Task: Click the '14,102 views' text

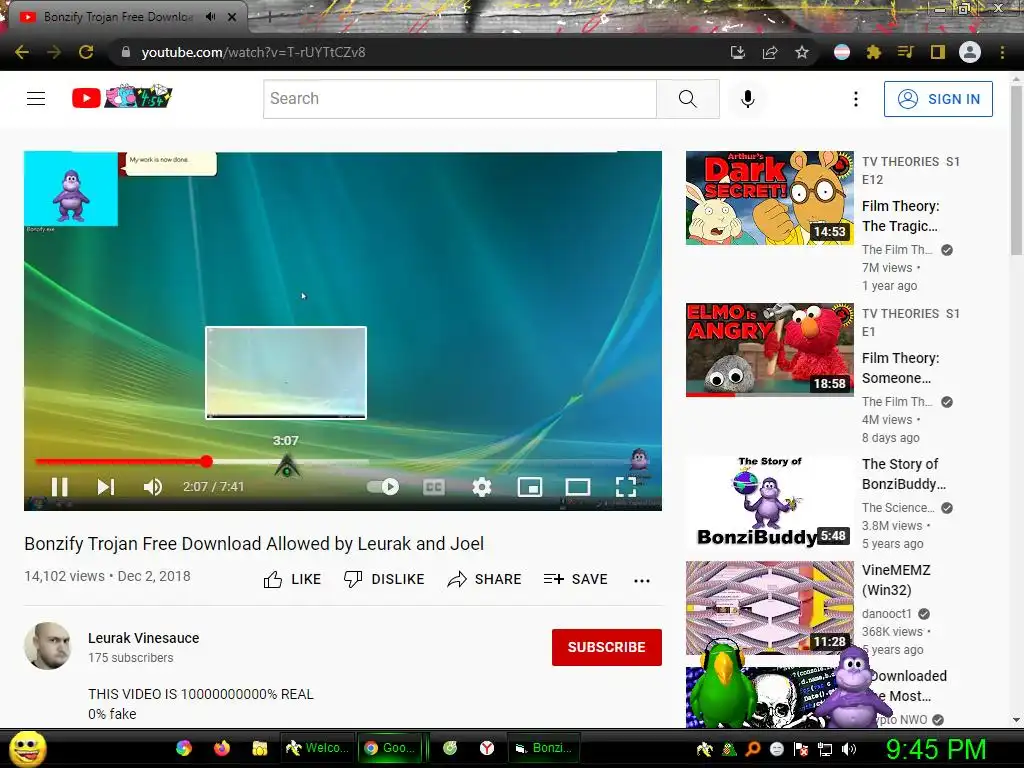Action: click(64, 576)
